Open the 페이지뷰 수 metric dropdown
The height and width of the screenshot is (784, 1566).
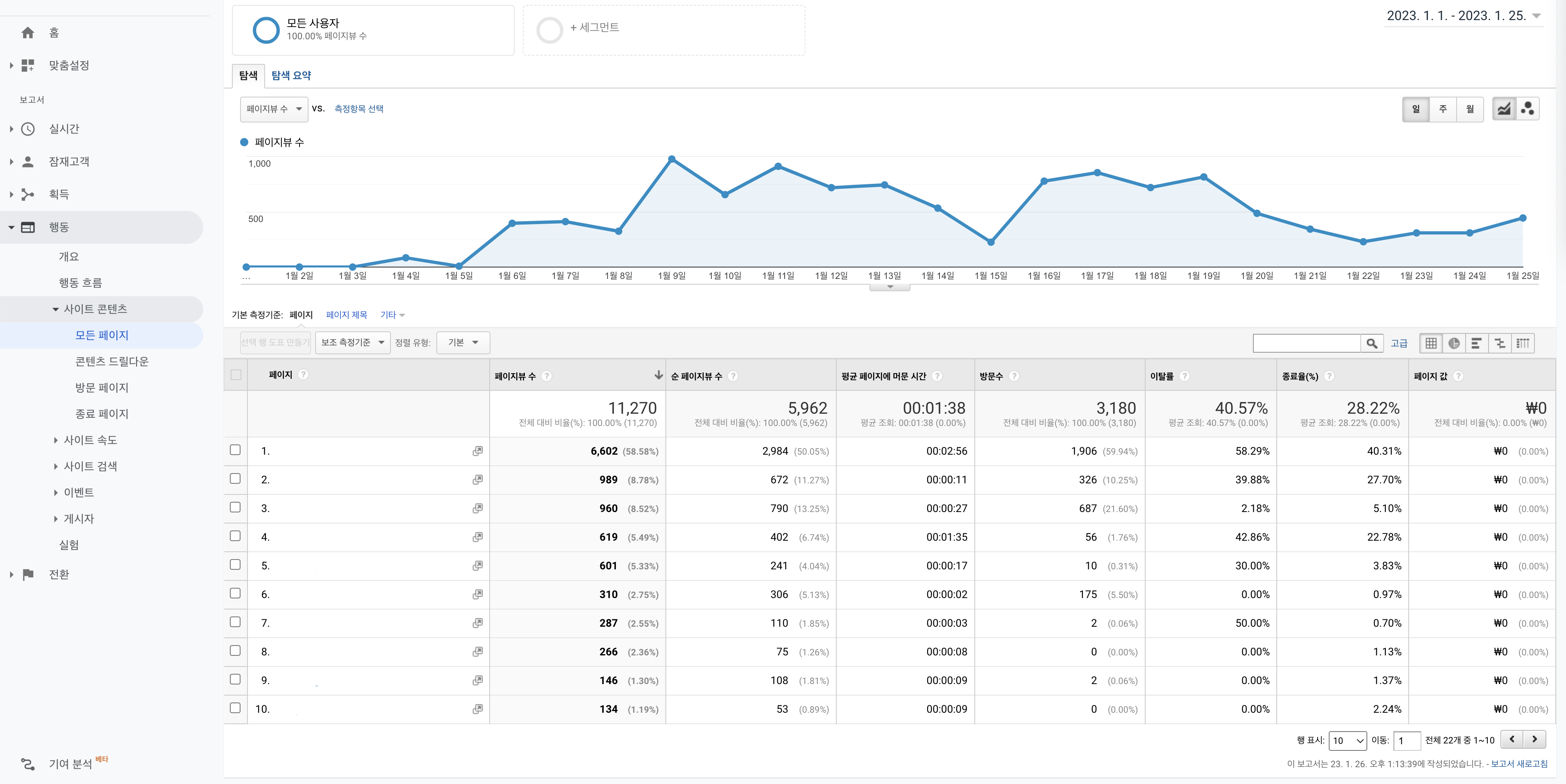pos(274,109)
